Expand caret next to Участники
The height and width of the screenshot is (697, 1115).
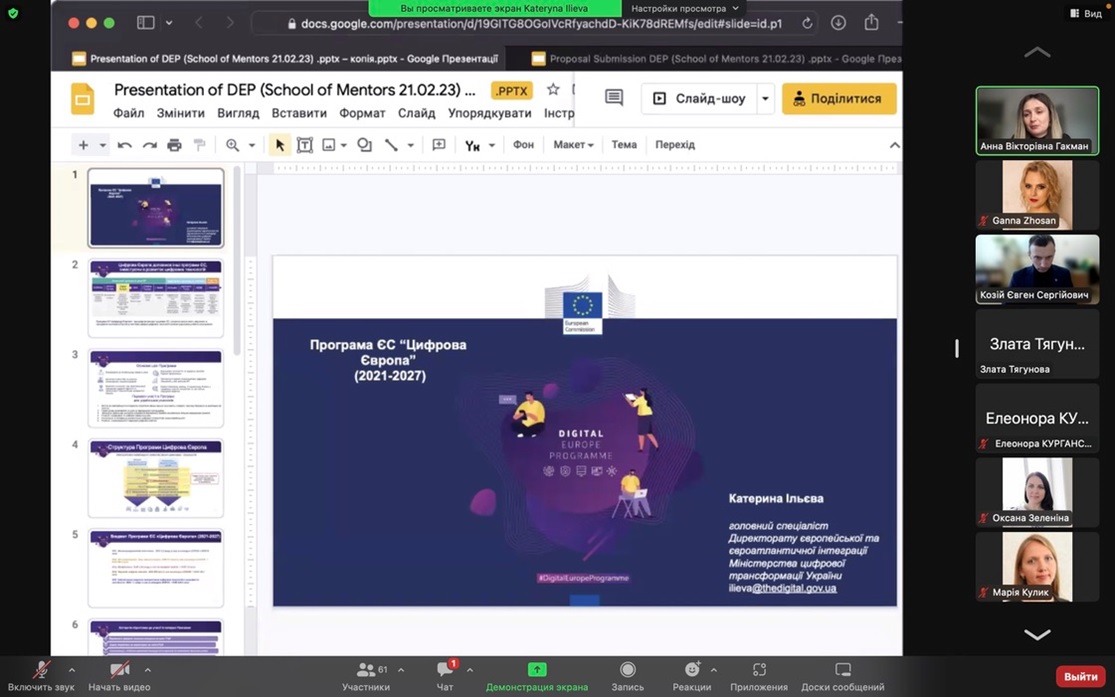point(401,670)
